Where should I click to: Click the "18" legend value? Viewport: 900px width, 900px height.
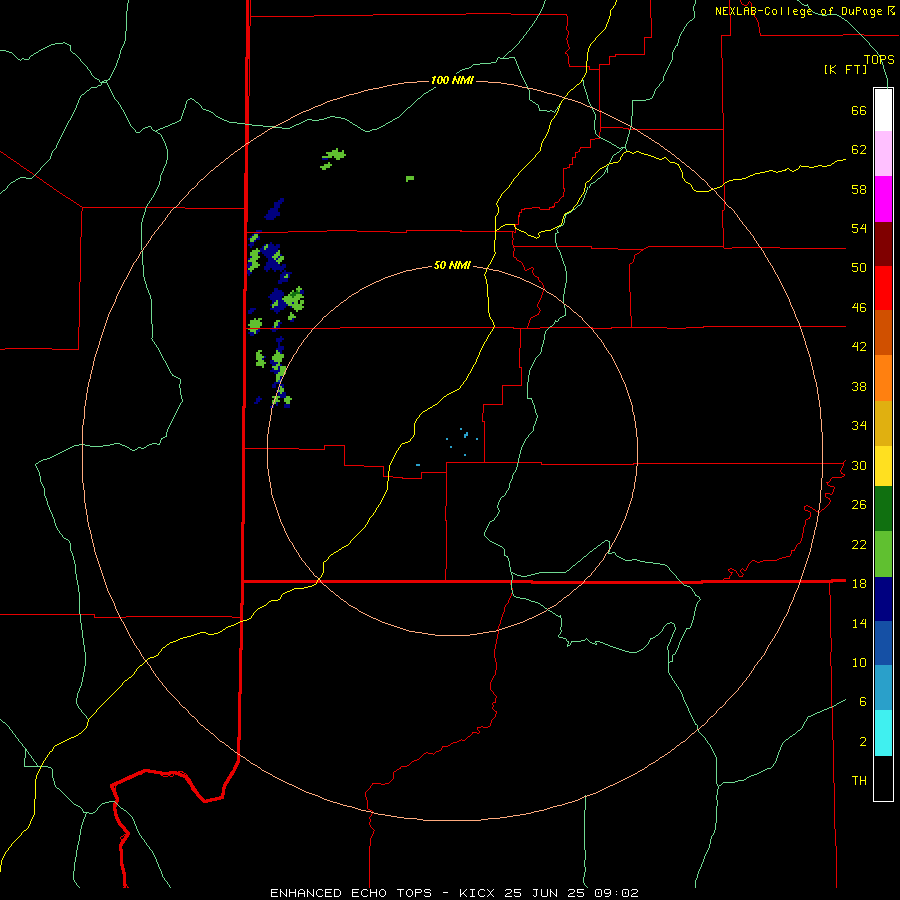click(x=859, y=584)
